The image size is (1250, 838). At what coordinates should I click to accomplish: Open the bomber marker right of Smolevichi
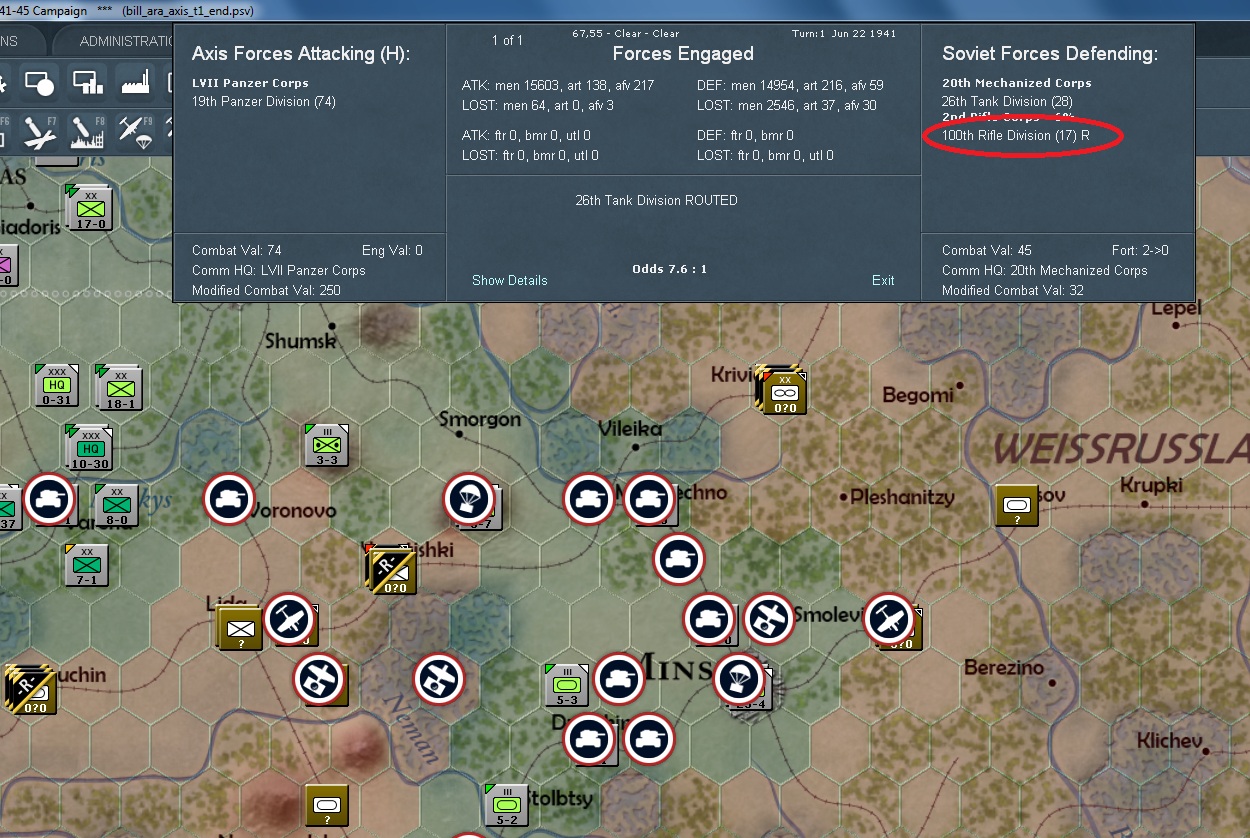pos(889,619)
